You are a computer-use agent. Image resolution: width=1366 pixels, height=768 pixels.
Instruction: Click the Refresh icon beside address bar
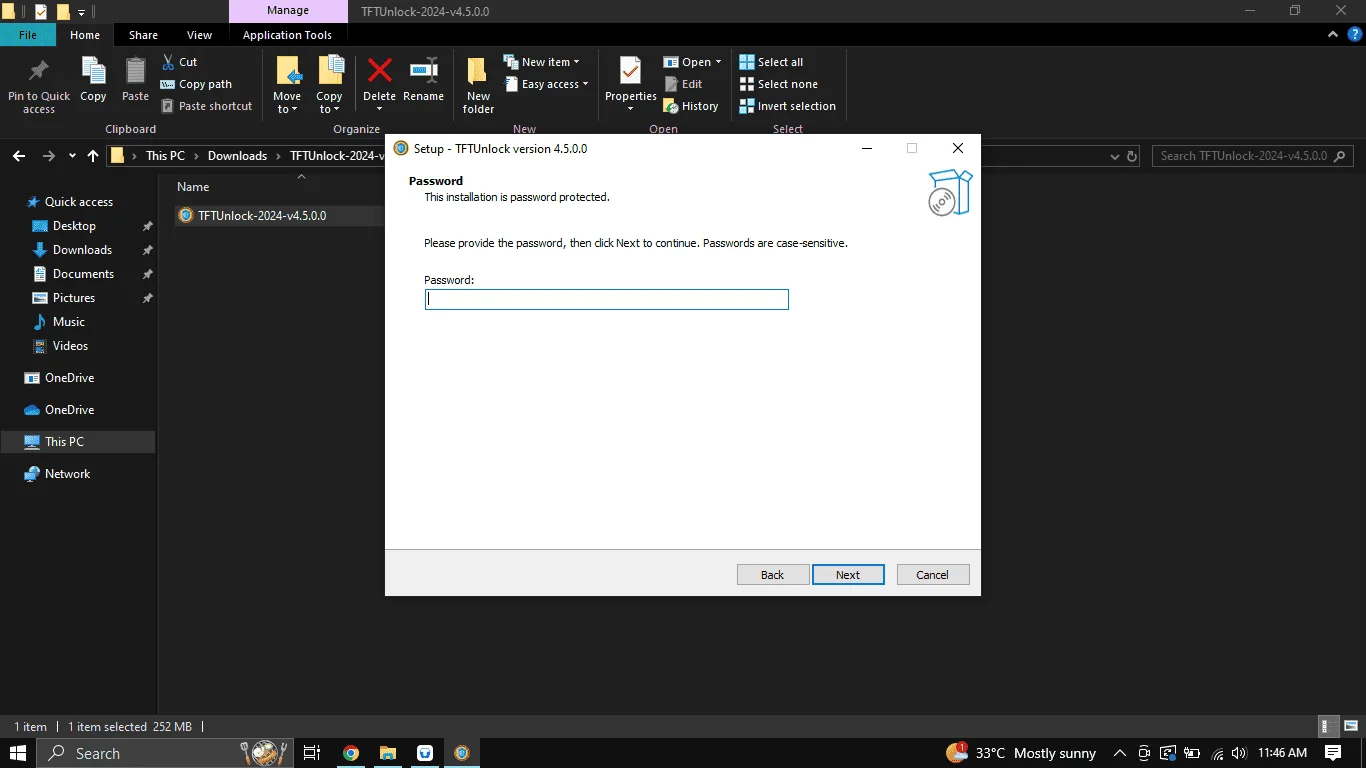tap(1132, 156)
